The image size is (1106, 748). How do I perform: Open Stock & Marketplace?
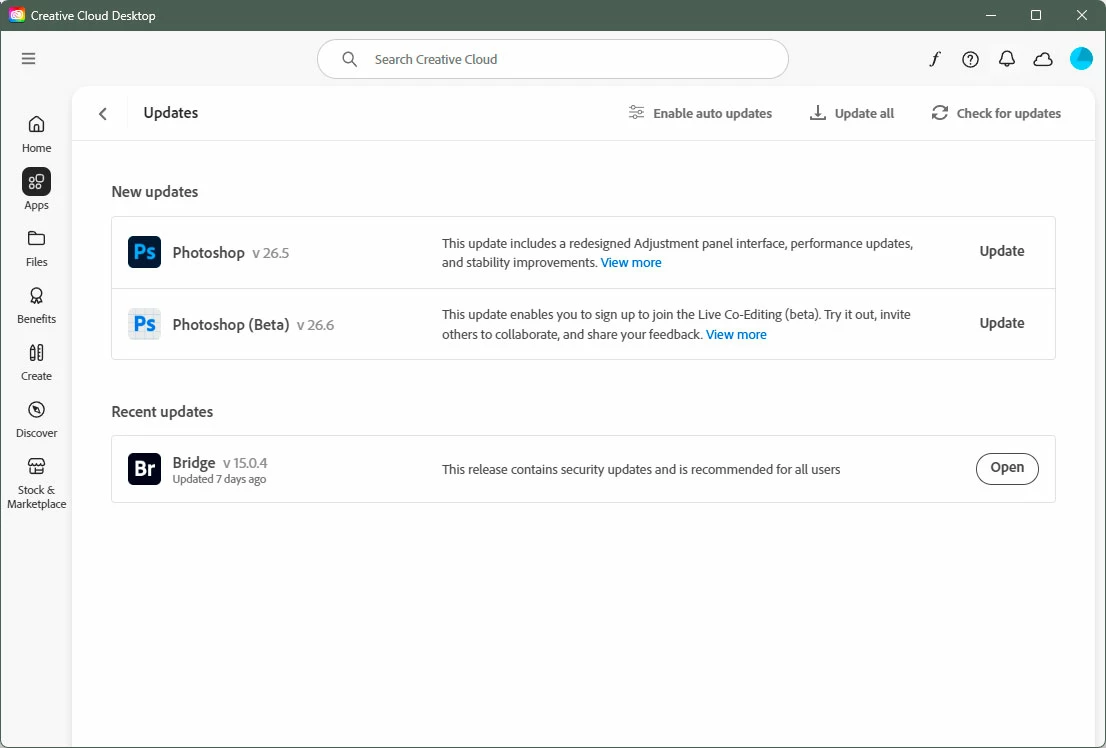pos(36,483)
